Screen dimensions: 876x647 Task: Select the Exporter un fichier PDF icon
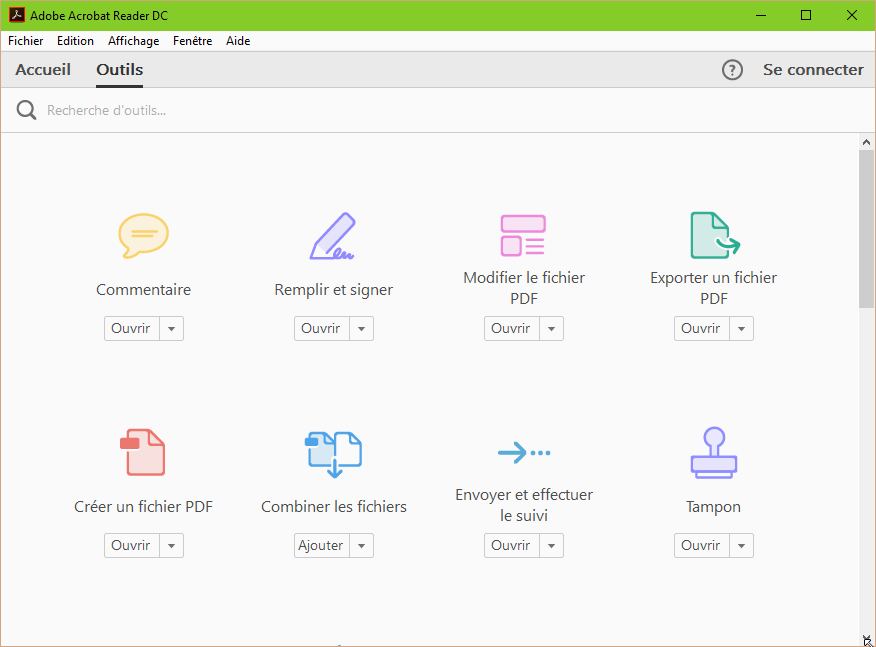[x=713, y=236]
